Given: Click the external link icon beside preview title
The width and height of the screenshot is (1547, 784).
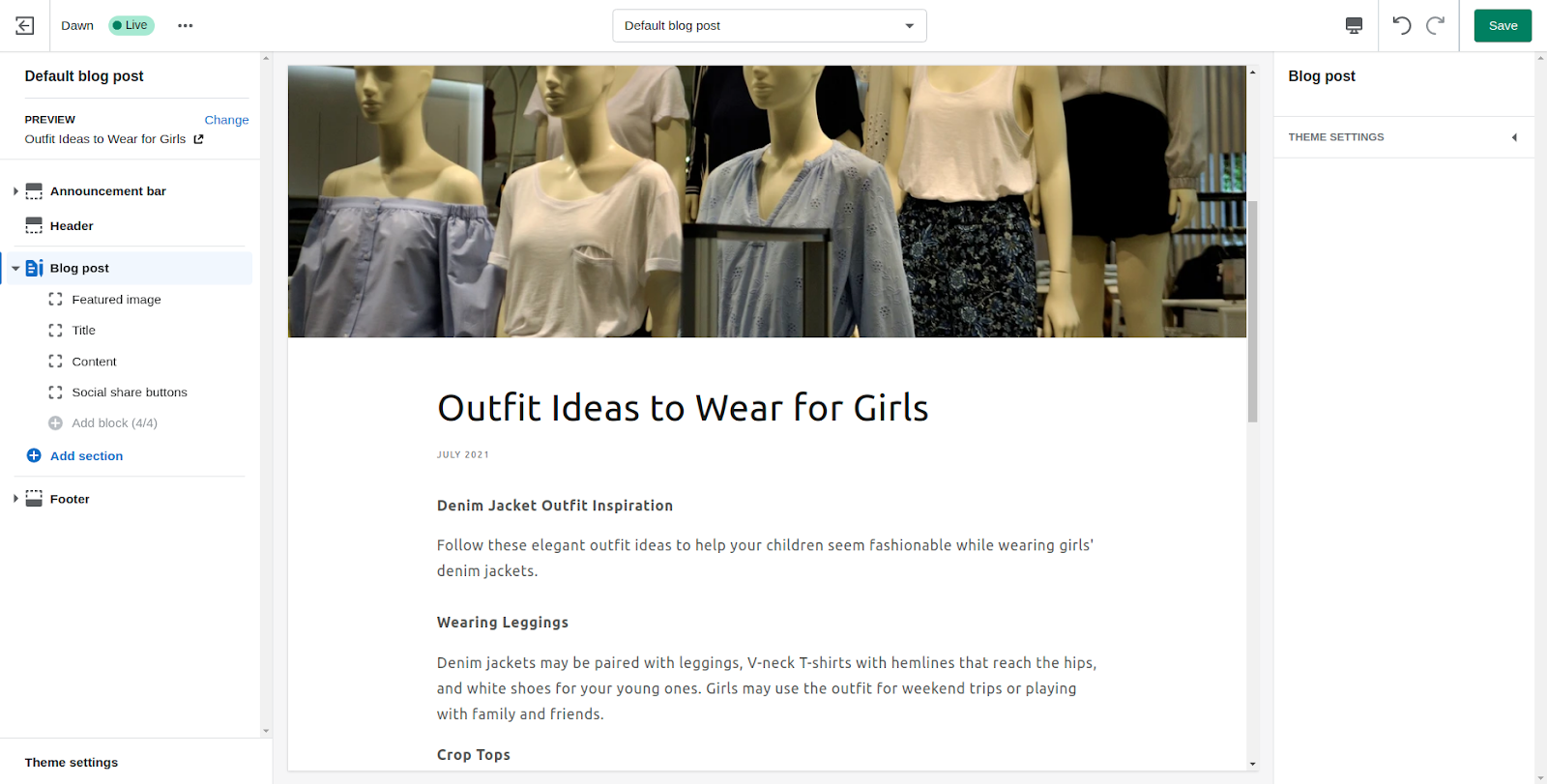Looking at the screenshot, I should pos(198,139).
